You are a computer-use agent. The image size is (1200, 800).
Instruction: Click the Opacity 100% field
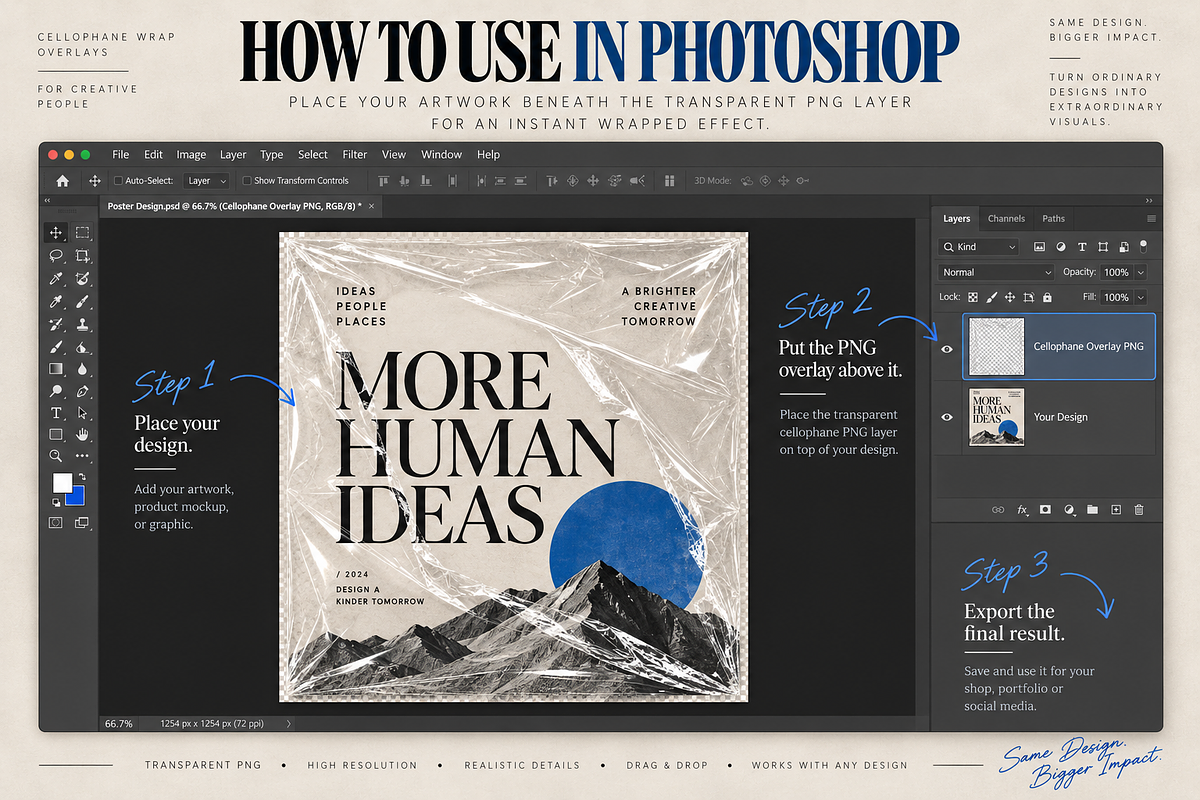click(x=1116, y=272)
